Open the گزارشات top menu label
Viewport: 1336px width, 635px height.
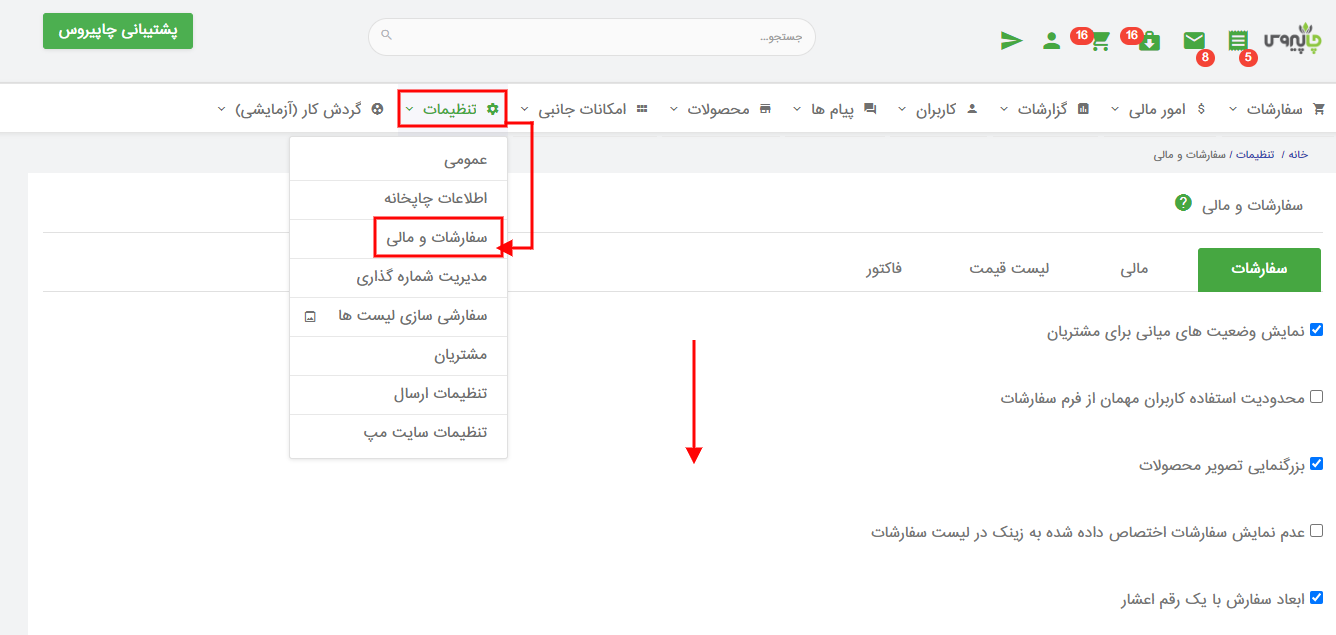[x=1043, y=108]
